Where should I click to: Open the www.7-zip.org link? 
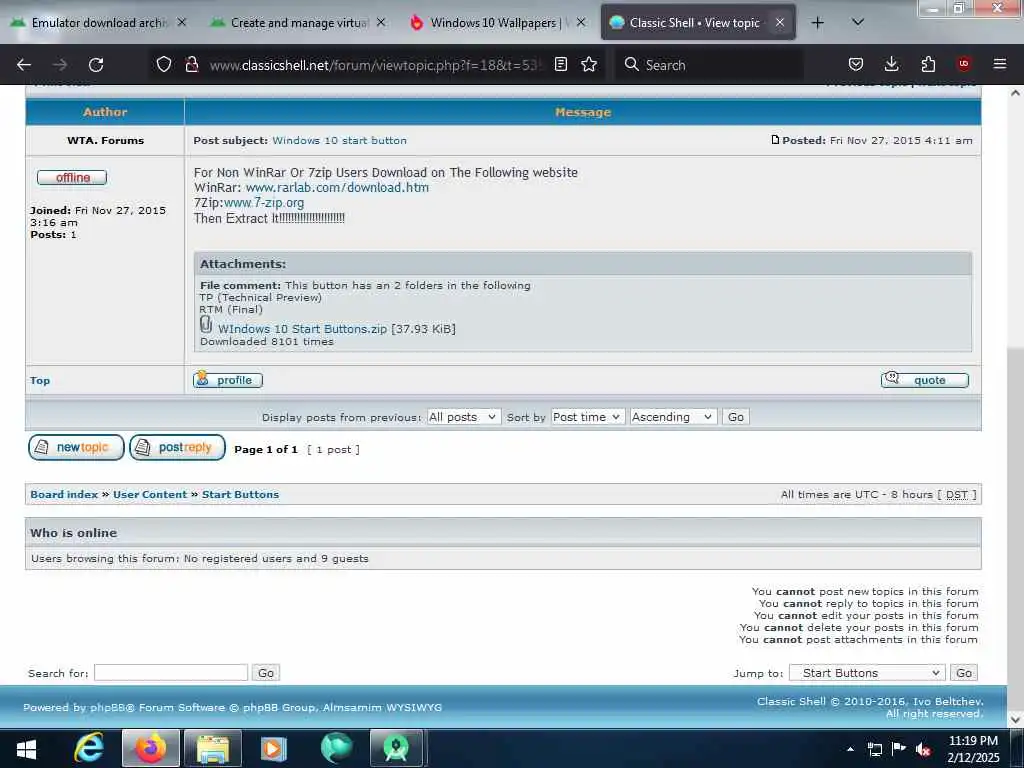tap(264, 202)
